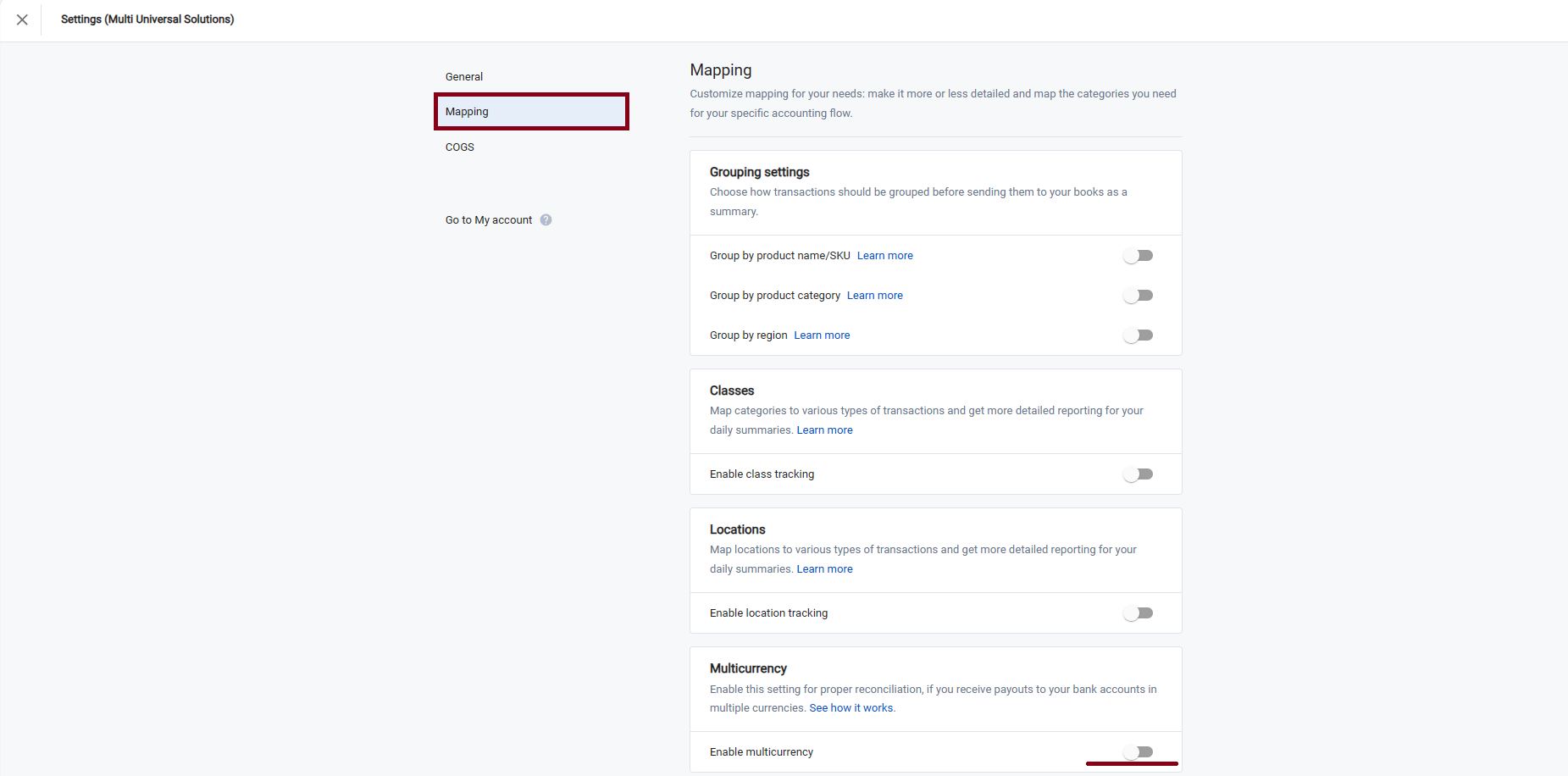The width and height of the screenshot is (1568, 776).
Task: Open Learn more for product category grouping
Action: coord(874,295)
